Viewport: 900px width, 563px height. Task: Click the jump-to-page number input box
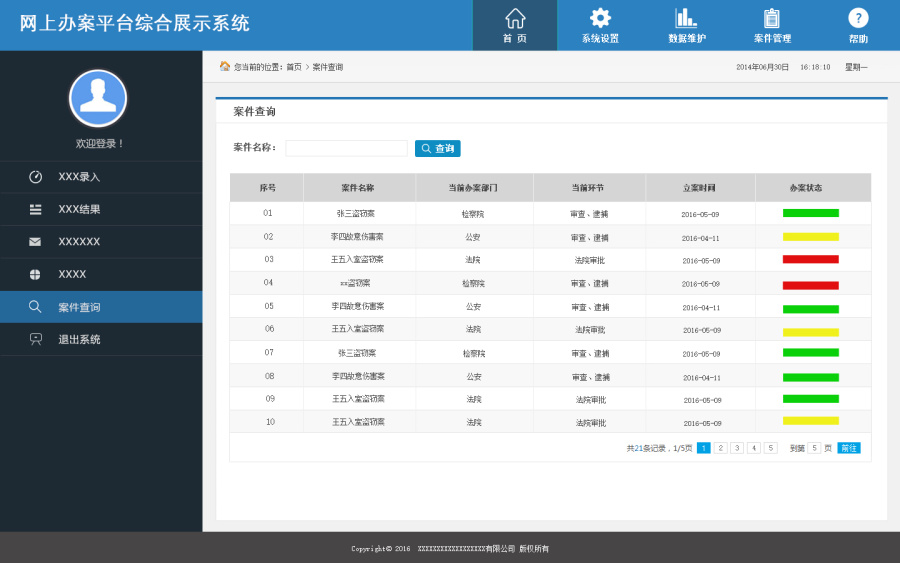coord(814,448)
